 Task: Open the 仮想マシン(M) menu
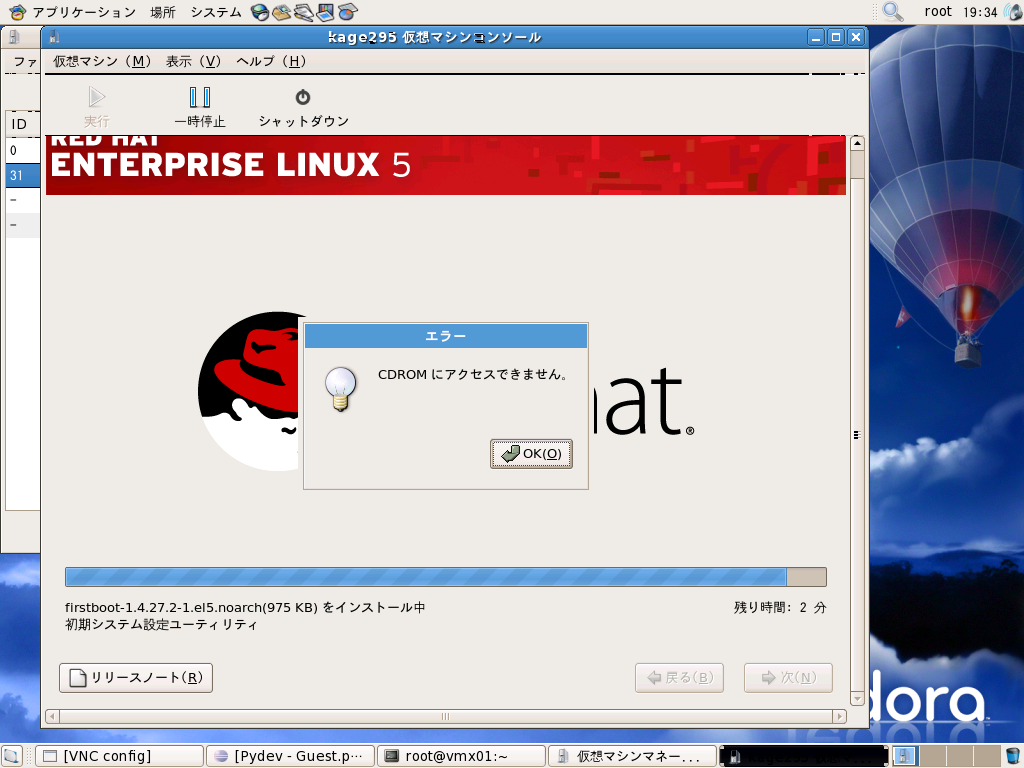(x=102, y=61)
